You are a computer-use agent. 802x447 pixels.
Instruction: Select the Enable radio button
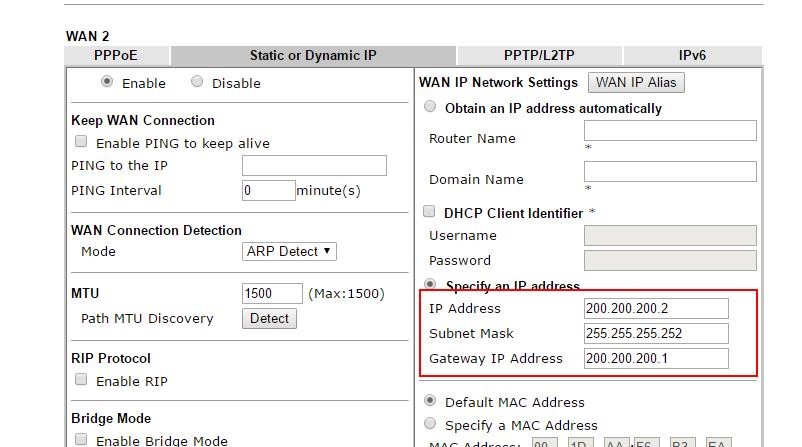pos(107,82)
